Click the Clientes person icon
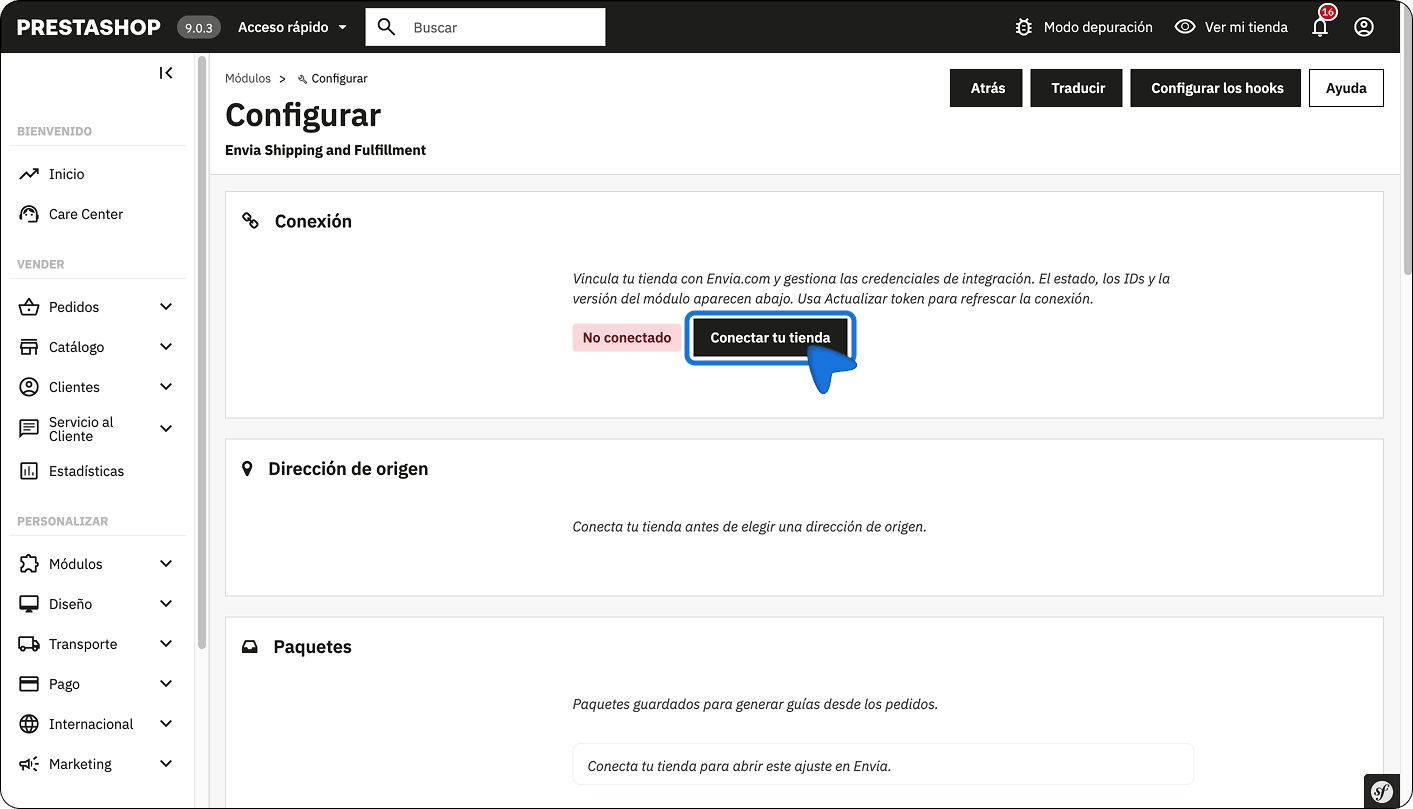 coord(29,387)
